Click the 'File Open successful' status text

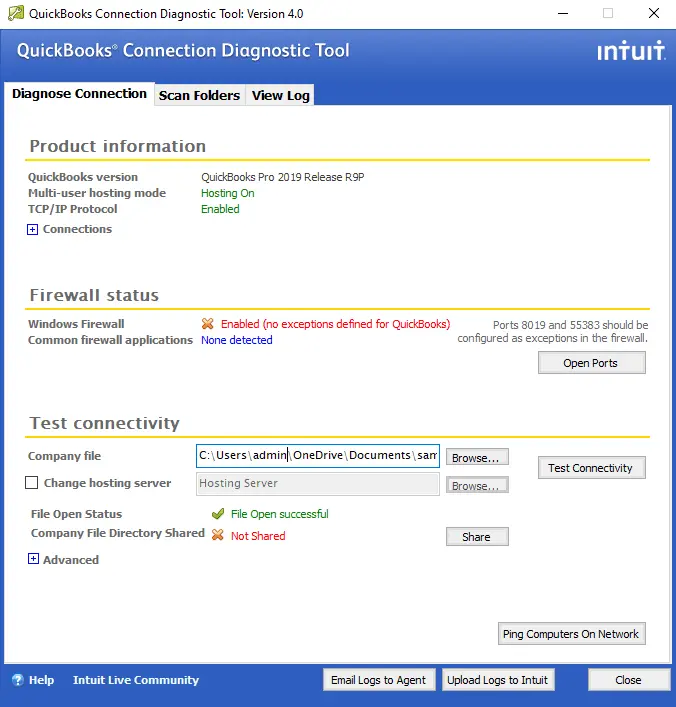[280, 514]
